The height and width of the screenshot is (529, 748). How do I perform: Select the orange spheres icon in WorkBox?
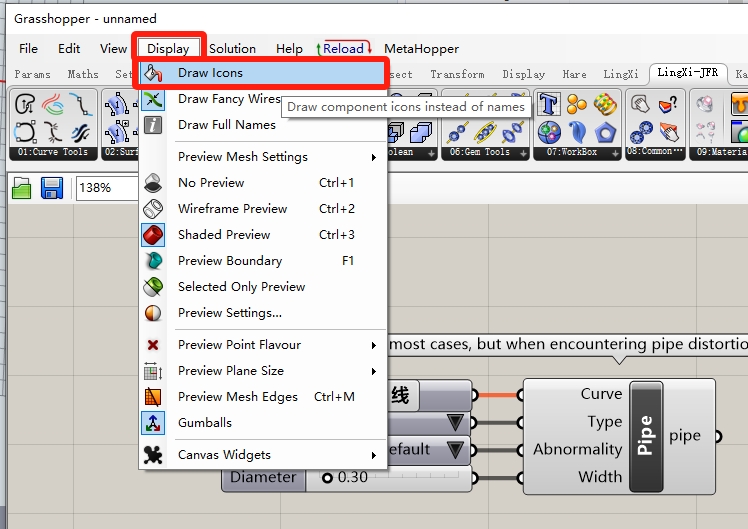(577, 104)
